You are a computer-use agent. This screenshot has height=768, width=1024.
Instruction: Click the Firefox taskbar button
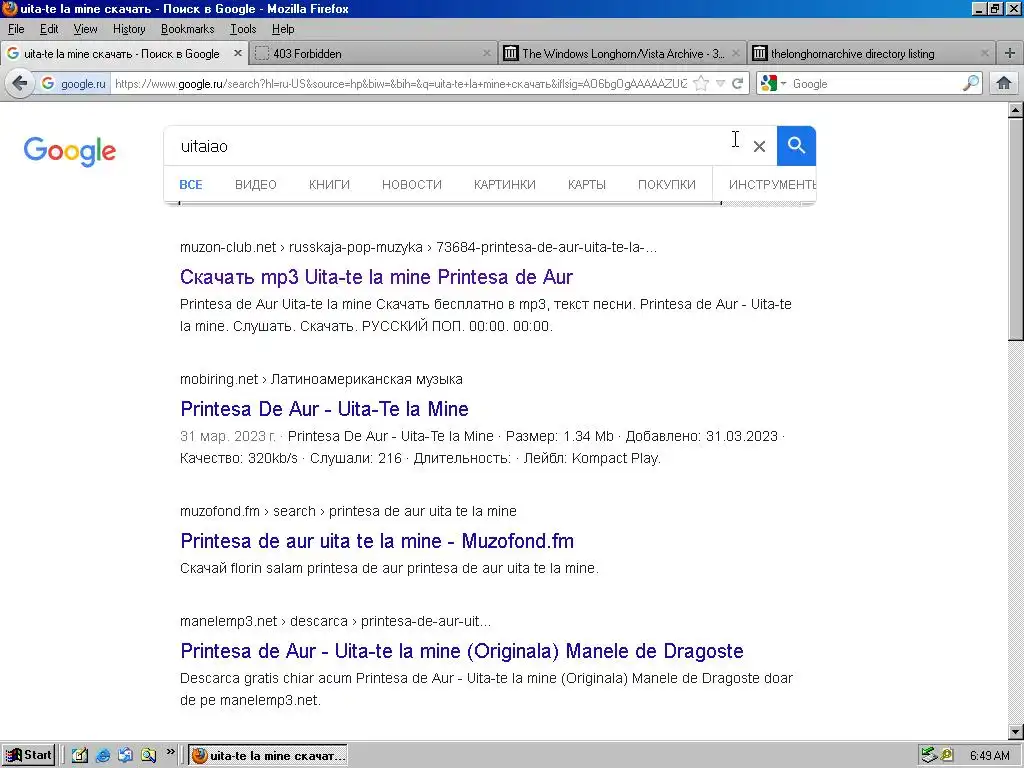268,756
